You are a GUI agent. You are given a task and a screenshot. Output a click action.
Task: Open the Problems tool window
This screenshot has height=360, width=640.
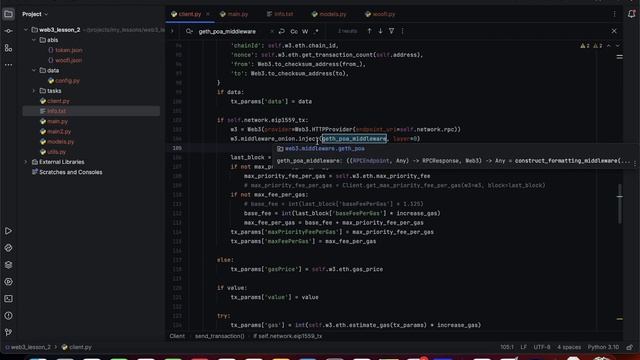pyautogui.click(x=8, y=316)
